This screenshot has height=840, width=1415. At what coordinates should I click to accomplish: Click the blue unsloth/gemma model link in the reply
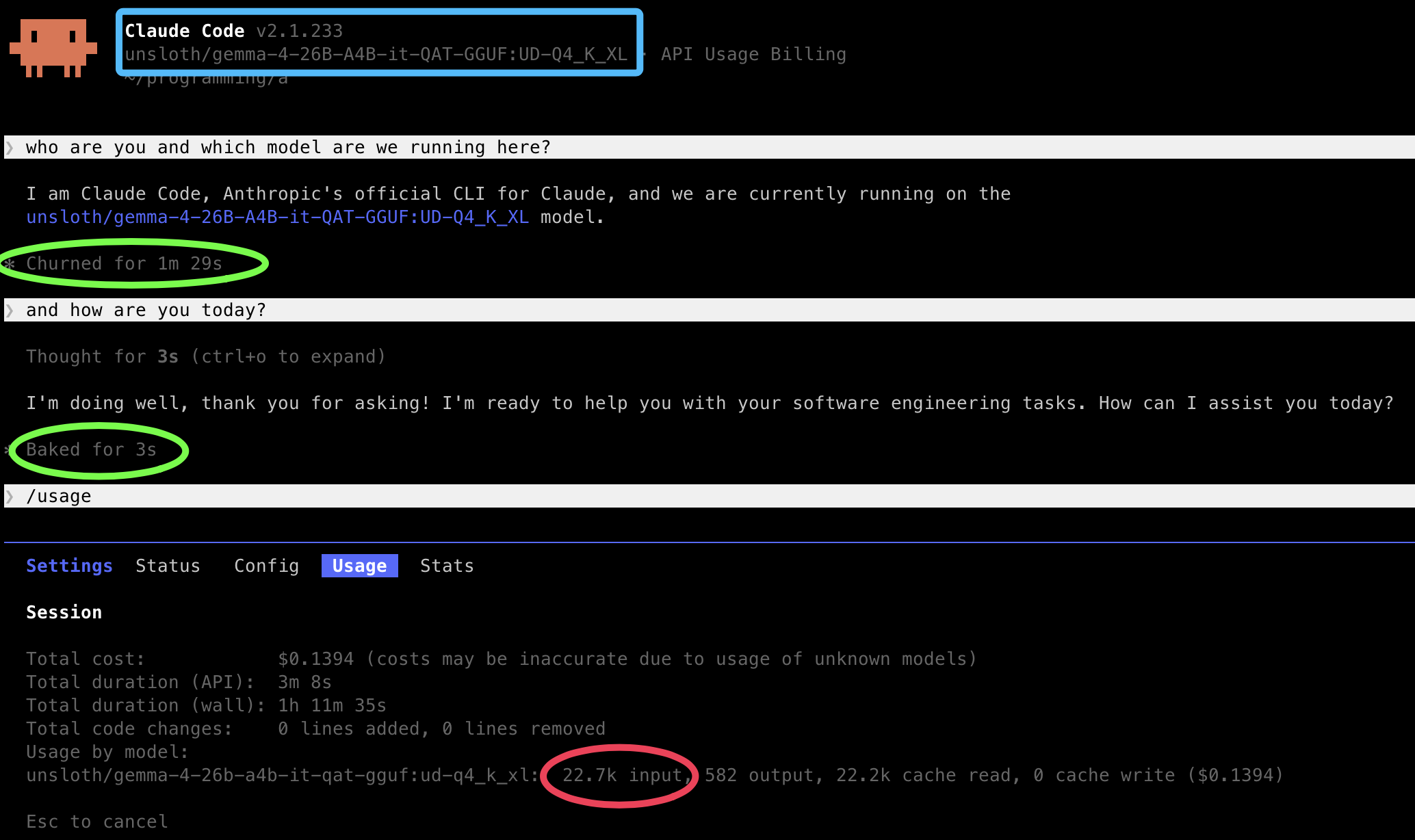coord(277,217)
